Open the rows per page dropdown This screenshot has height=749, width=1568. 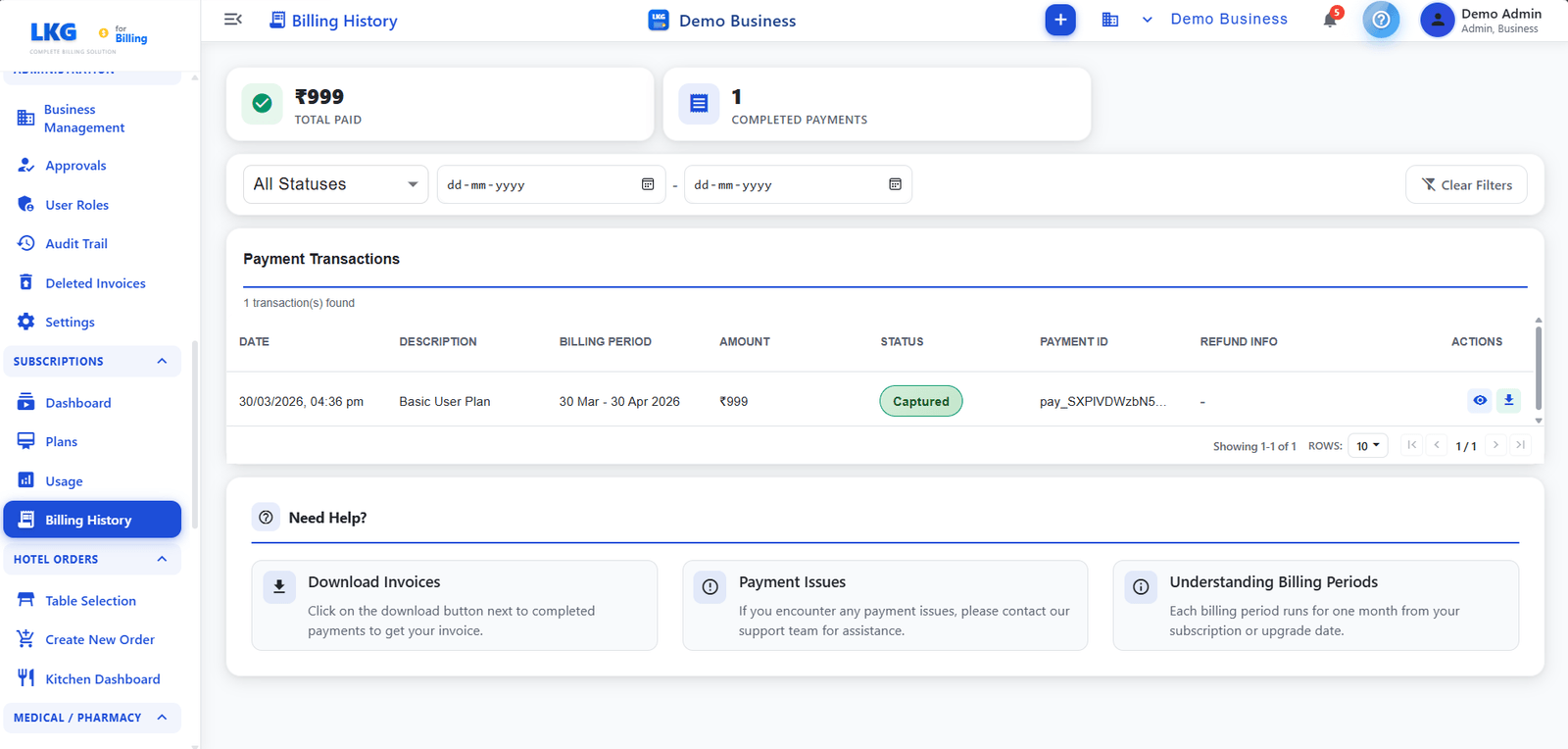pos(1368,446)
